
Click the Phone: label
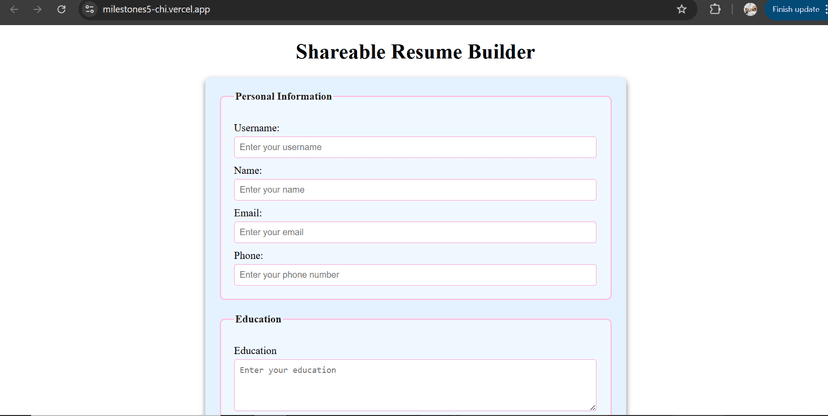(249, 256)
